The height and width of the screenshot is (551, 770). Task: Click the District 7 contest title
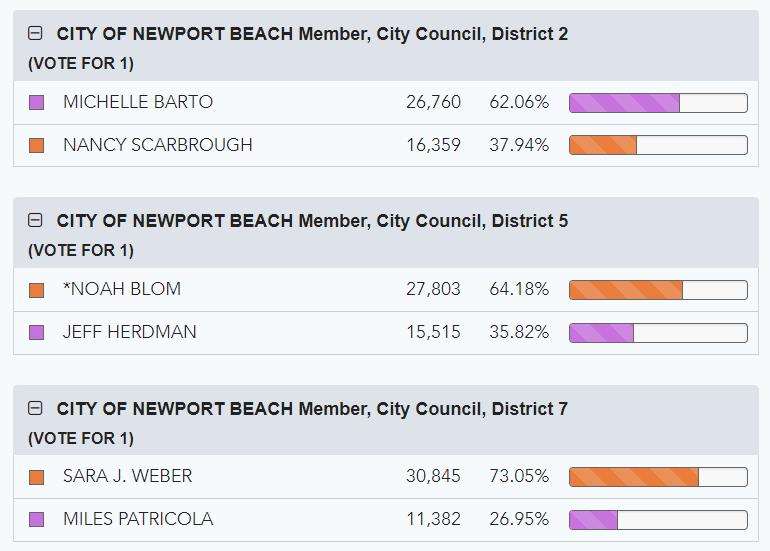pos(312,409)
